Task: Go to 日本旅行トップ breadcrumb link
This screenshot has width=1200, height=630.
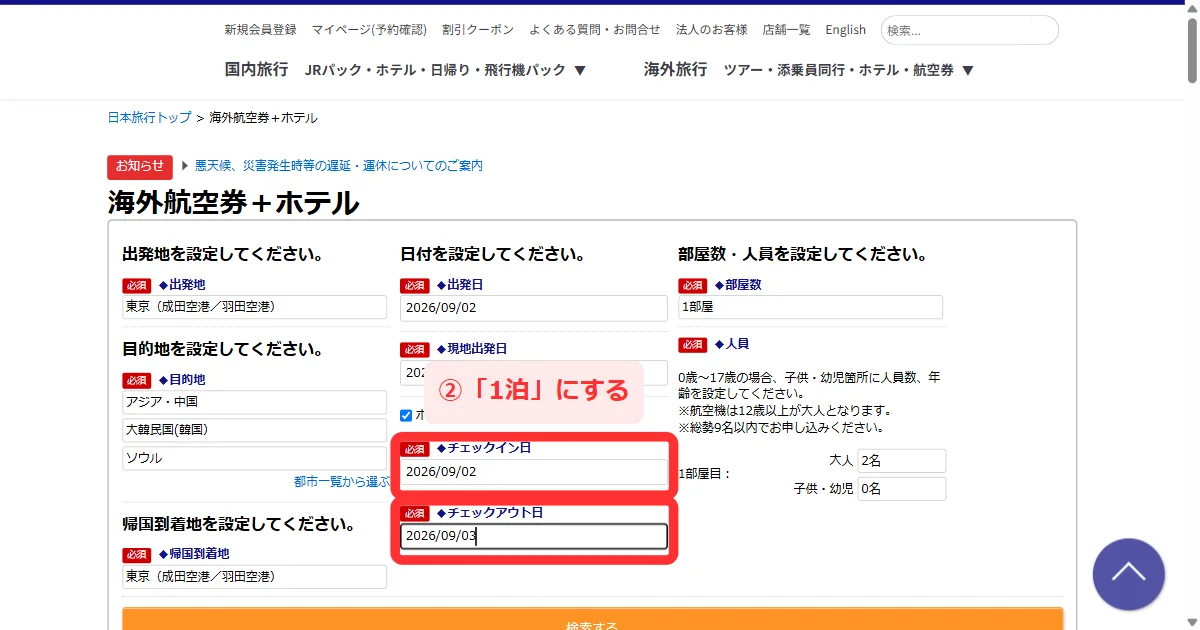Action: (x=149, y=118)
